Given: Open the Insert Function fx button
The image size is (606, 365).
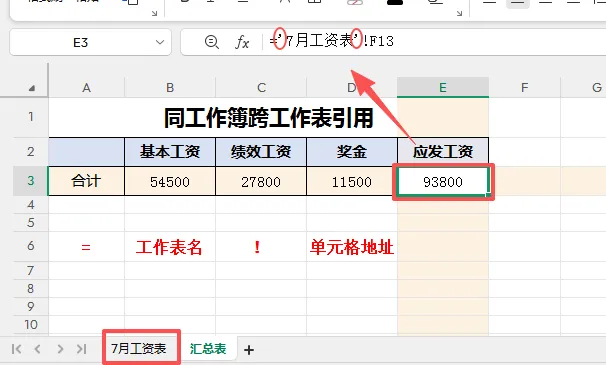Looking at the screenshot, I should click(242, 42).
